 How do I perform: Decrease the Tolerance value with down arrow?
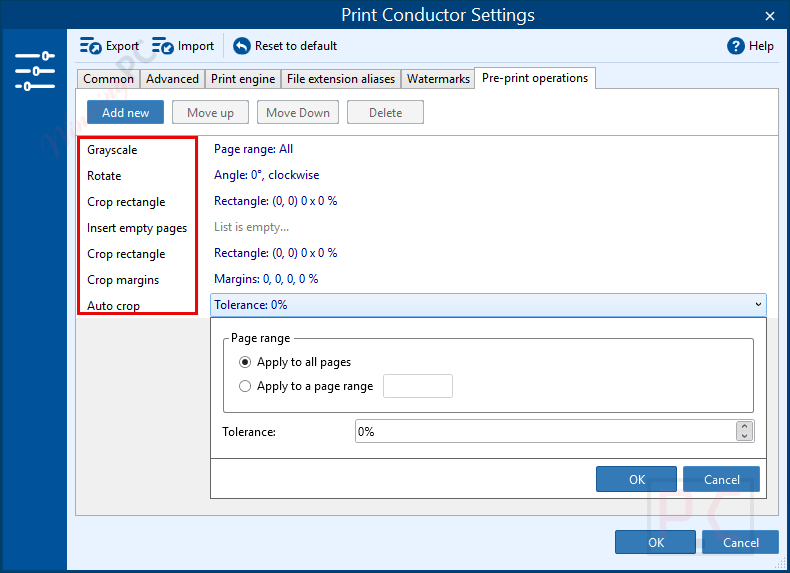744,436
